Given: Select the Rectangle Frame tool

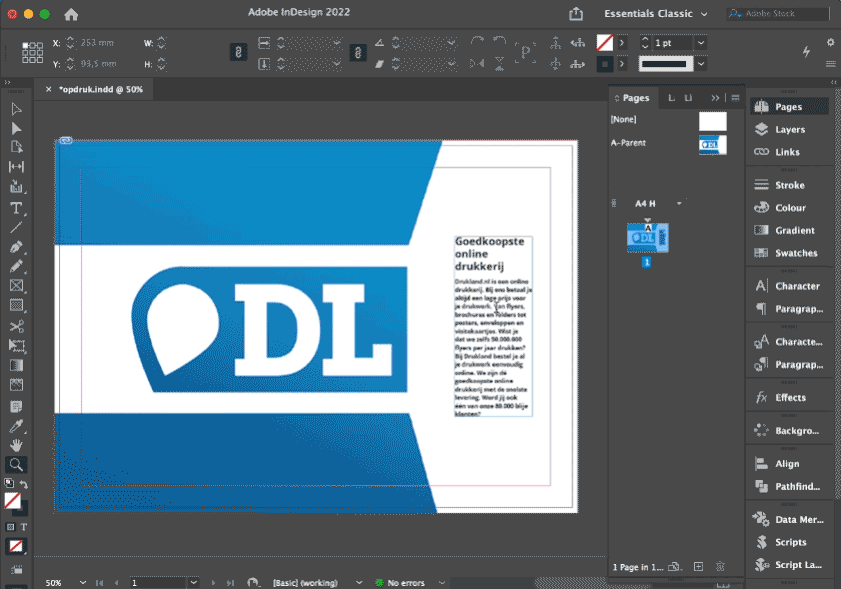Looking at the screenshot, I should click(x=16, y=286).
